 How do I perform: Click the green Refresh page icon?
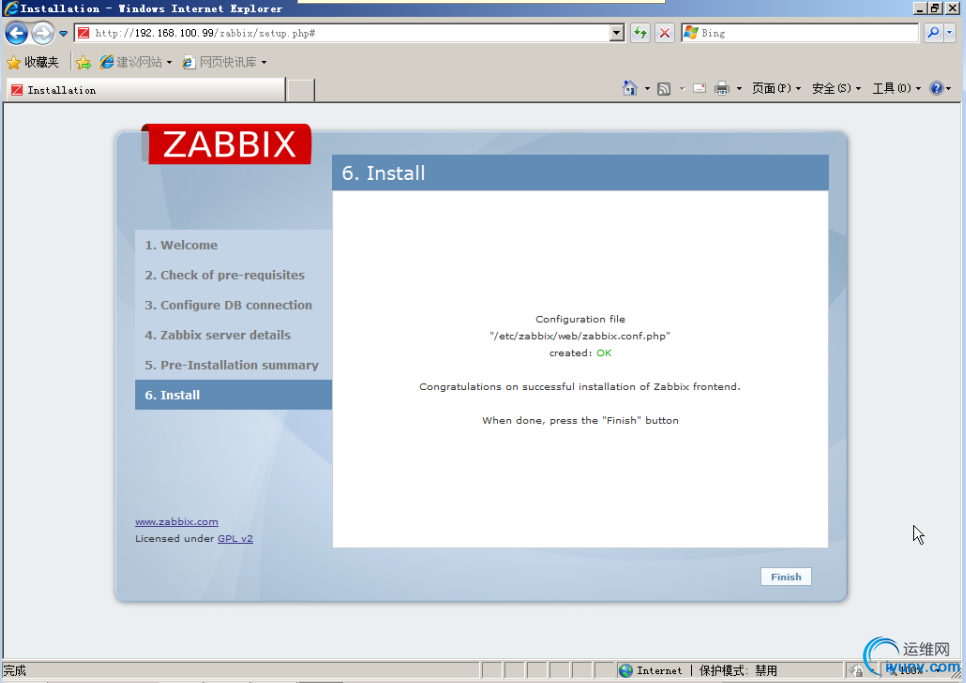[x=641, y=33]
